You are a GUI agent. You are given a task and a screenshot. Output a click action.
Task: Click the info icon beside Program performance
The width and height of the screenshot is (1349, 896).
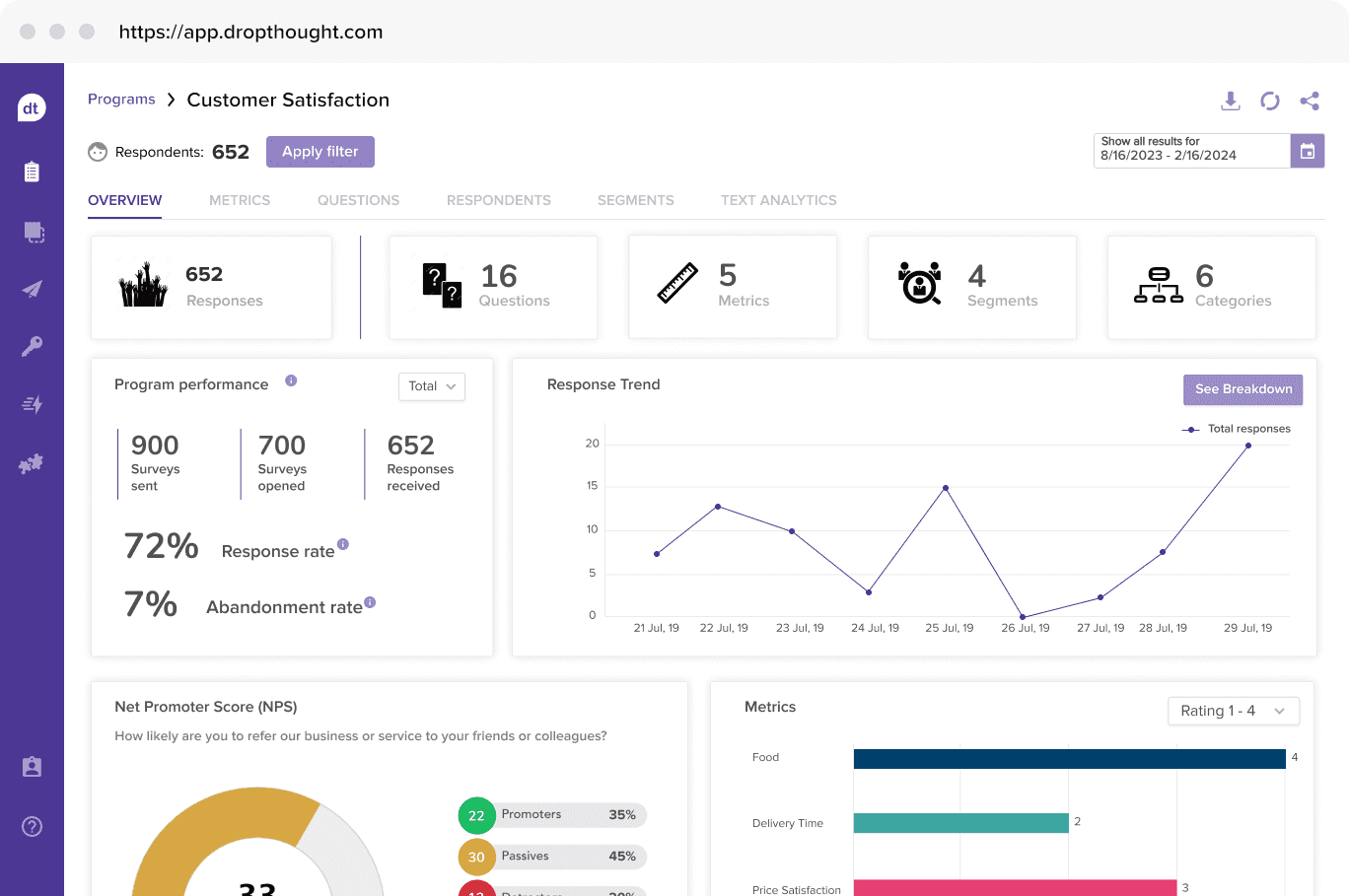click(291, 380)
